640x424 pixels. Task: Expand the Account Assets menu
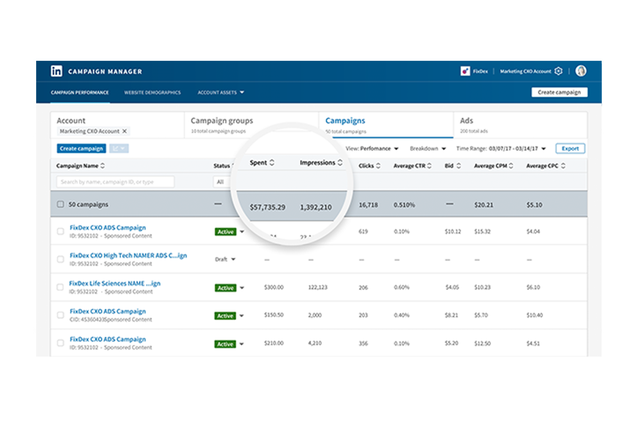tap(221, 93)
